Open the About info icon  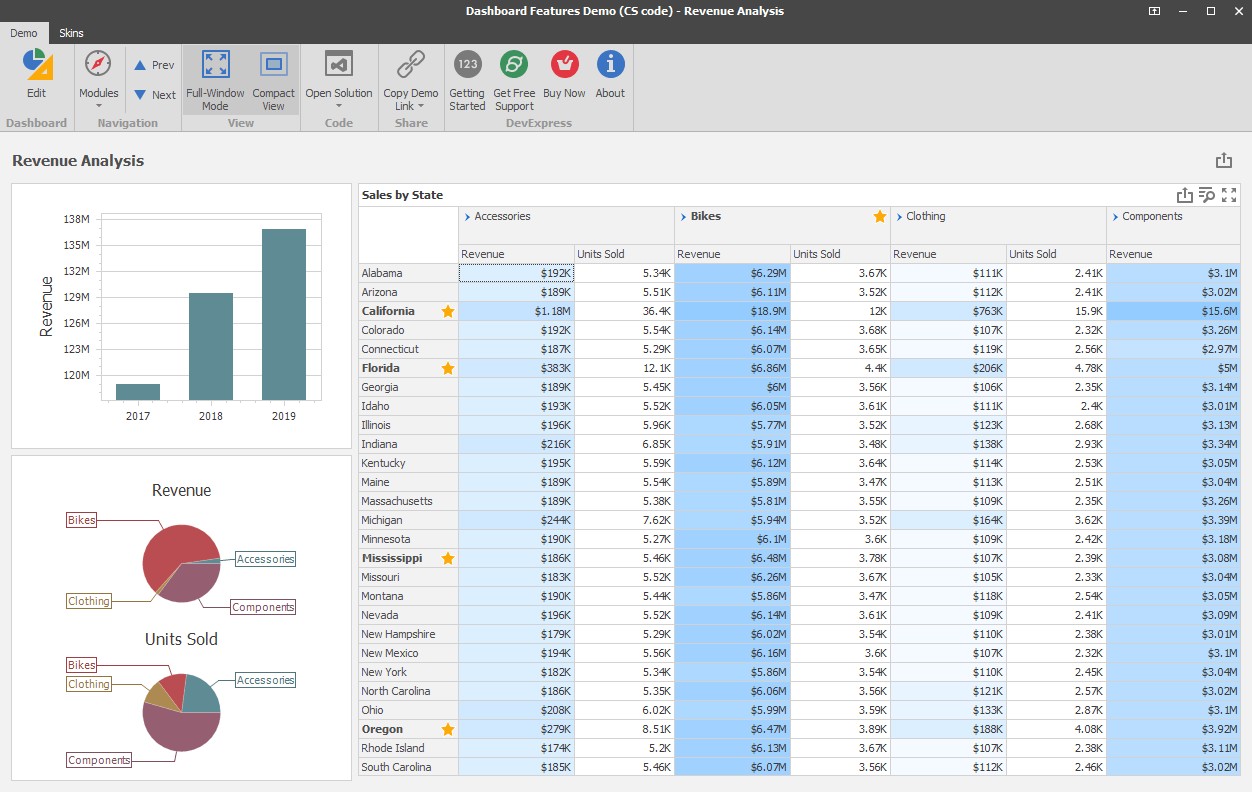(610, 65)
